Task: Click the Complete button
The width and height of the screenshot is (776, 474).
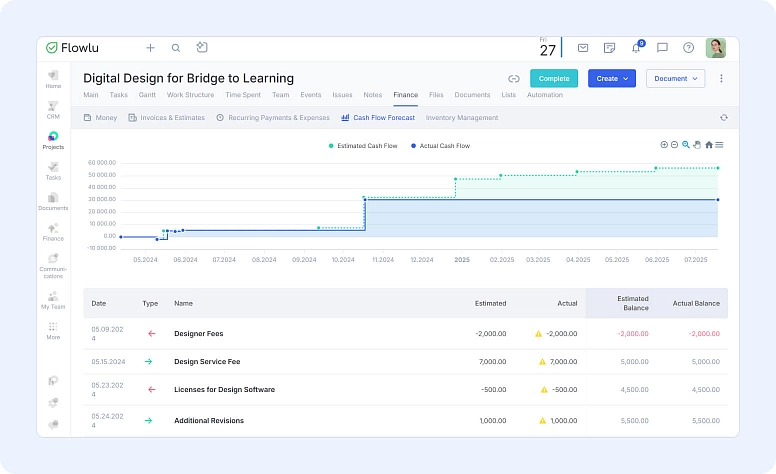Action: coord(553,78)
